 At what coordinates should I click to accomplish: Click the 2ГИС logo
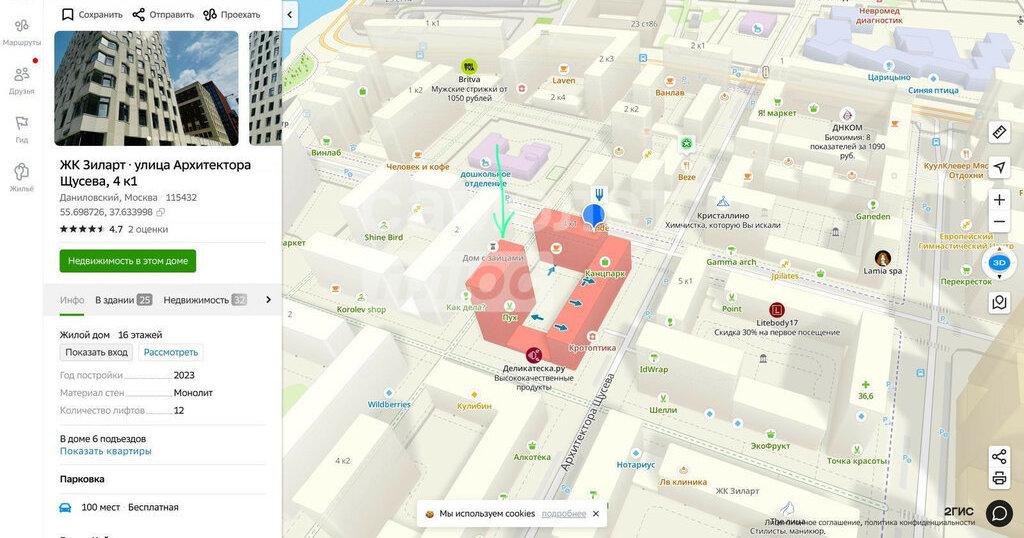(x=959, y=512)
